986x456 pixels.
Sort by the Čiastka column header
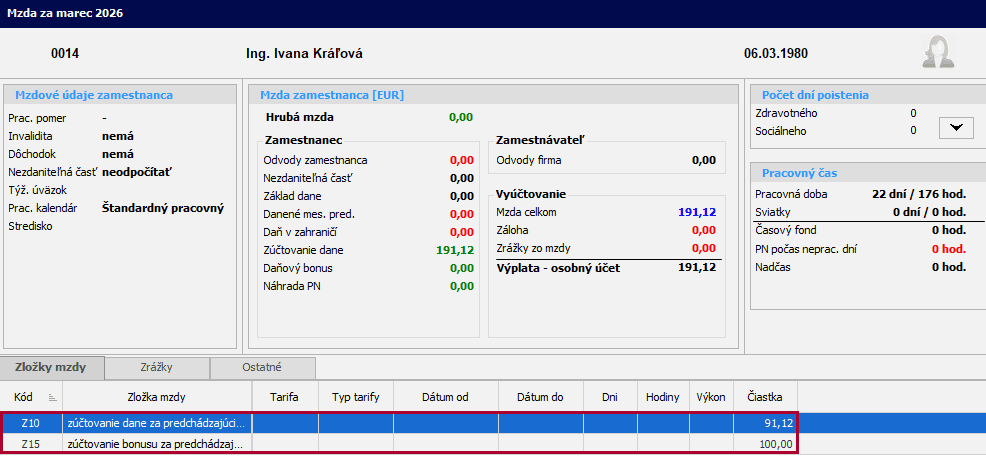(x=765, y=396)
